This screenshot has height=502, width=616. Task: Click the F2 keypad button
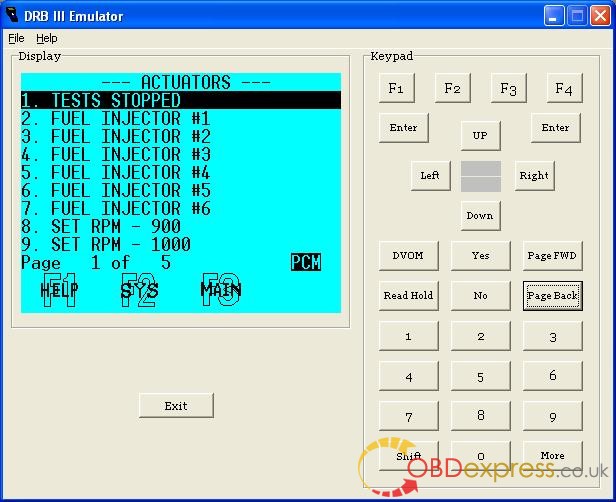coord(453,88)
